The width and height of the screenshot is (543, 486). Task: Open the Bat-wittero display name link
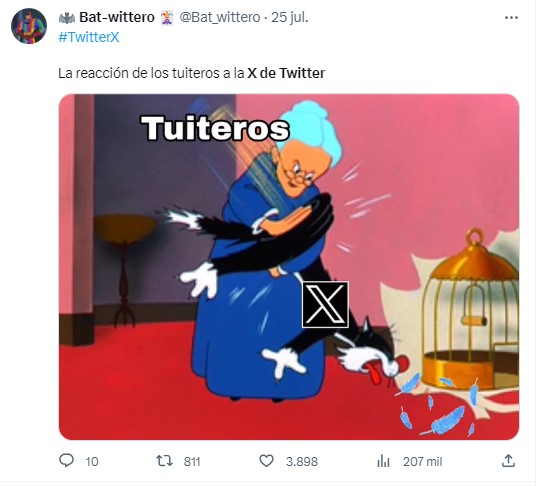[117, 17]
